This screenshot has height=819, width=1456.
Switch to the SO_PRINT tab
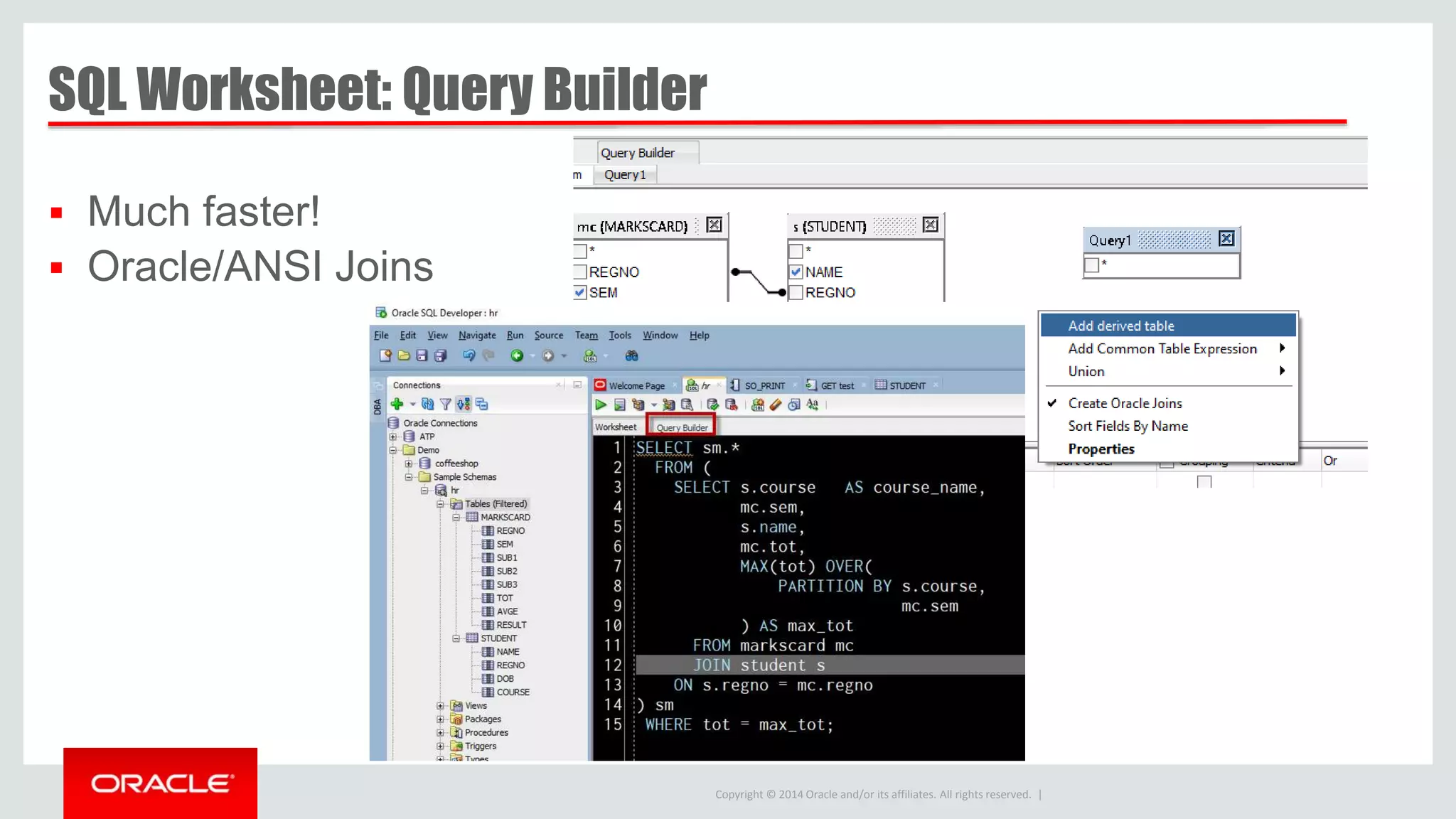click(764, 385)
